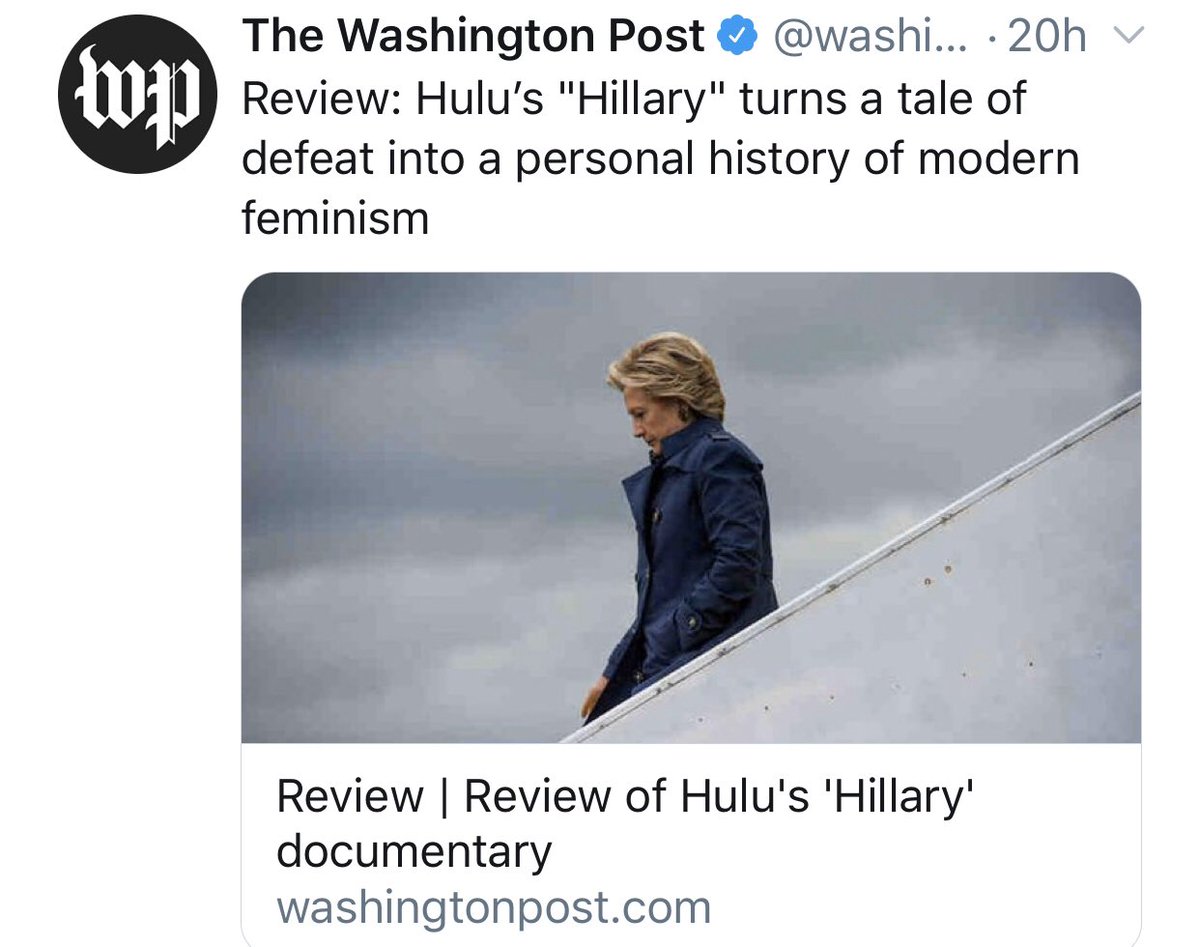Viewport: 1200px width, 947px height.
Task: Open tweet options chevron beside 20h
Action: [x=1127, y=37]
